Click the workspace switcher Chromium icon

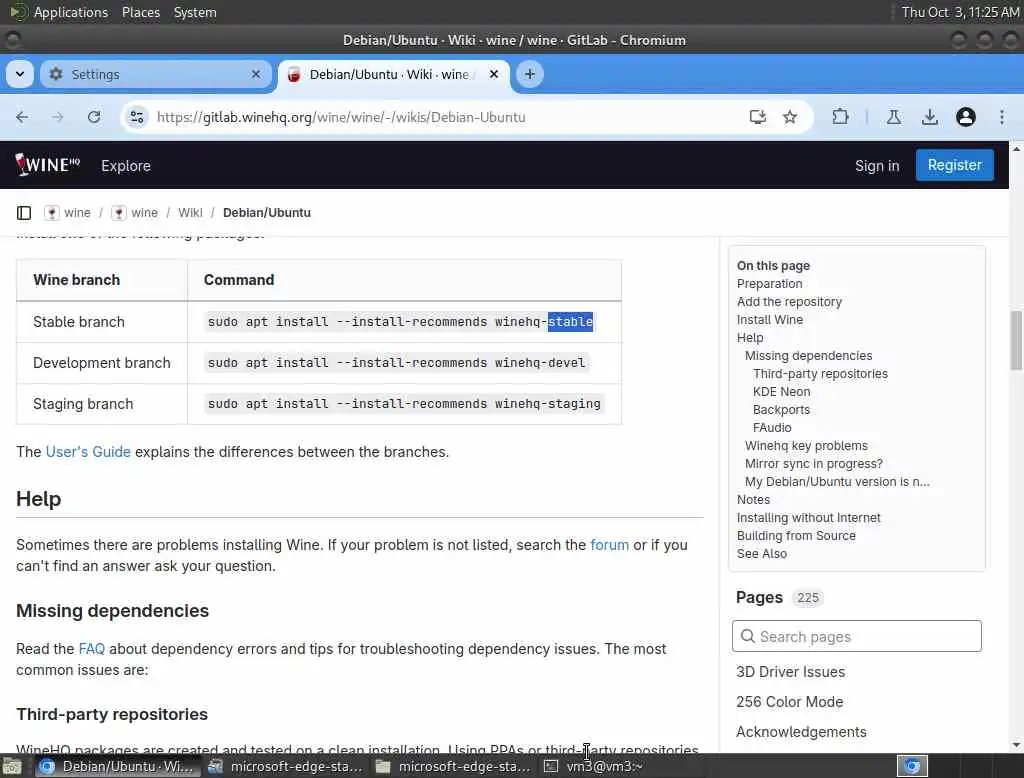(912, 766)
